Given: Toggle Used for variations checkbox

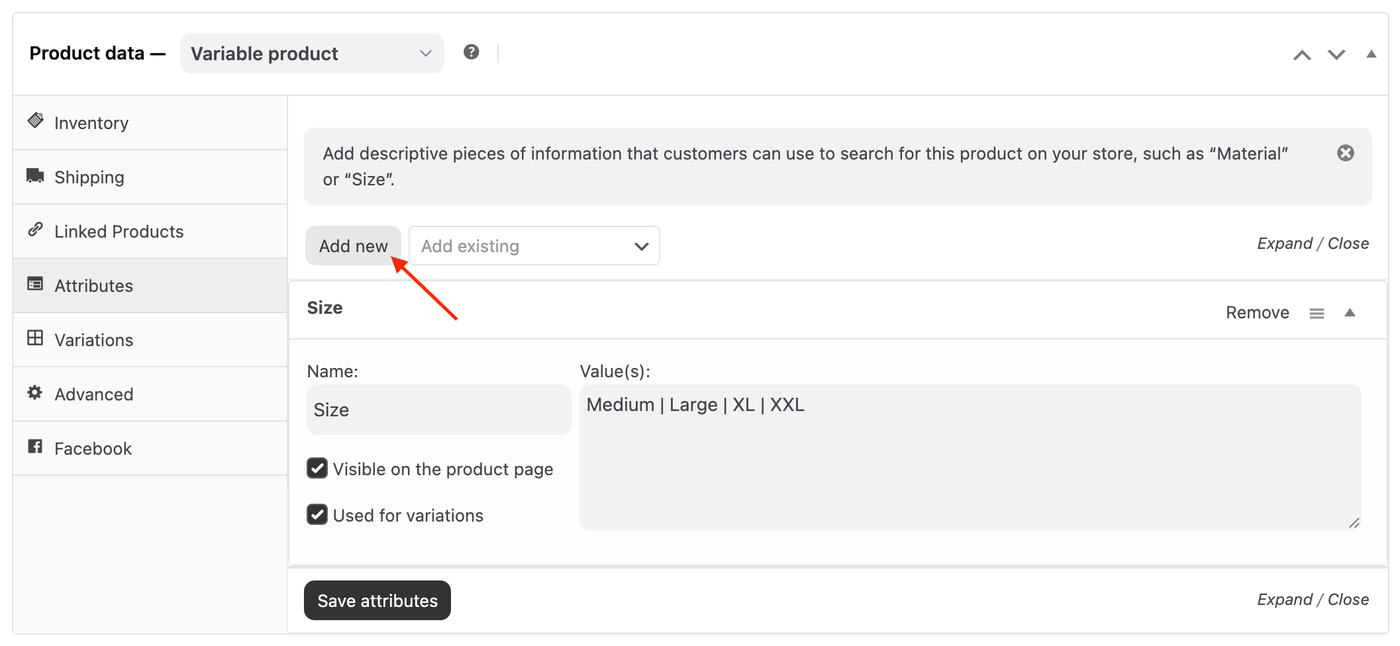Looking at the screenshot, I should pos(317,515).
